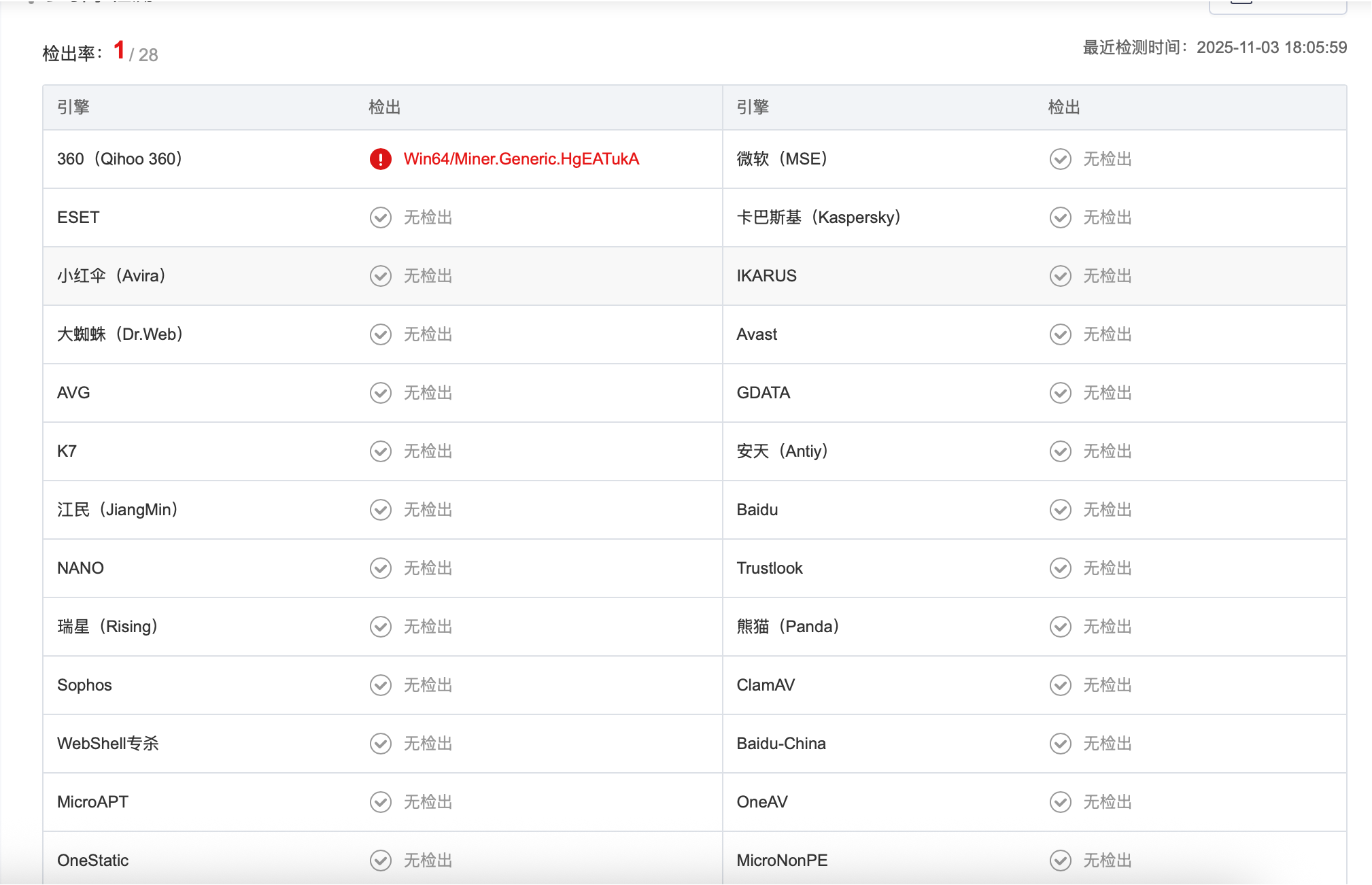The image size is (1372, 885).
Task: Click the WebShell专杀 engine label
Action: coord(107,744)
